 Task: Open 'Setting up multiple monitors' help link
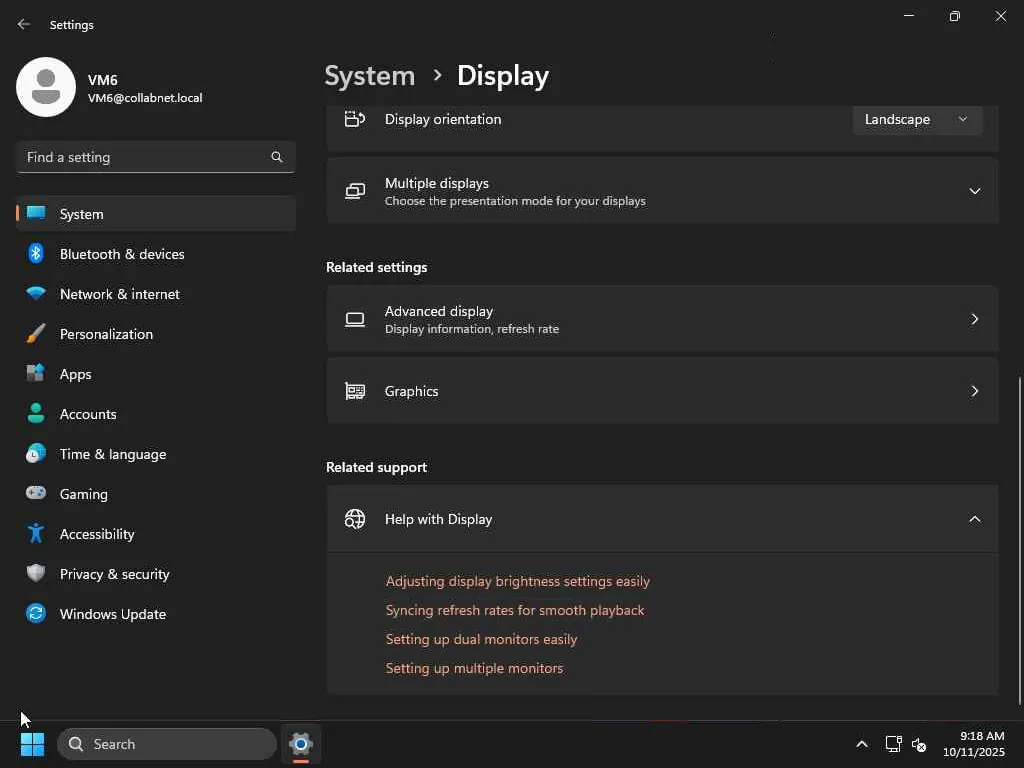point(474,668)
